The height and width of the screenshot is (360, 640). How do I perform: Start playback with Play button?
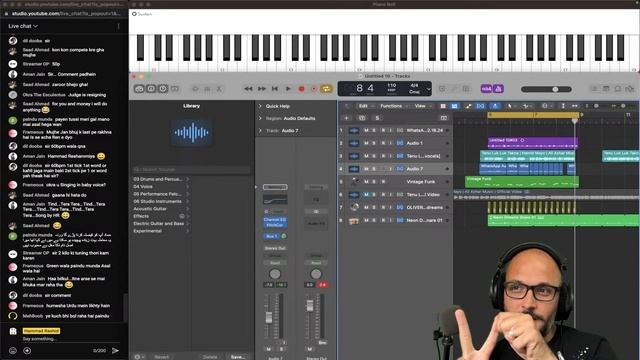288,89
